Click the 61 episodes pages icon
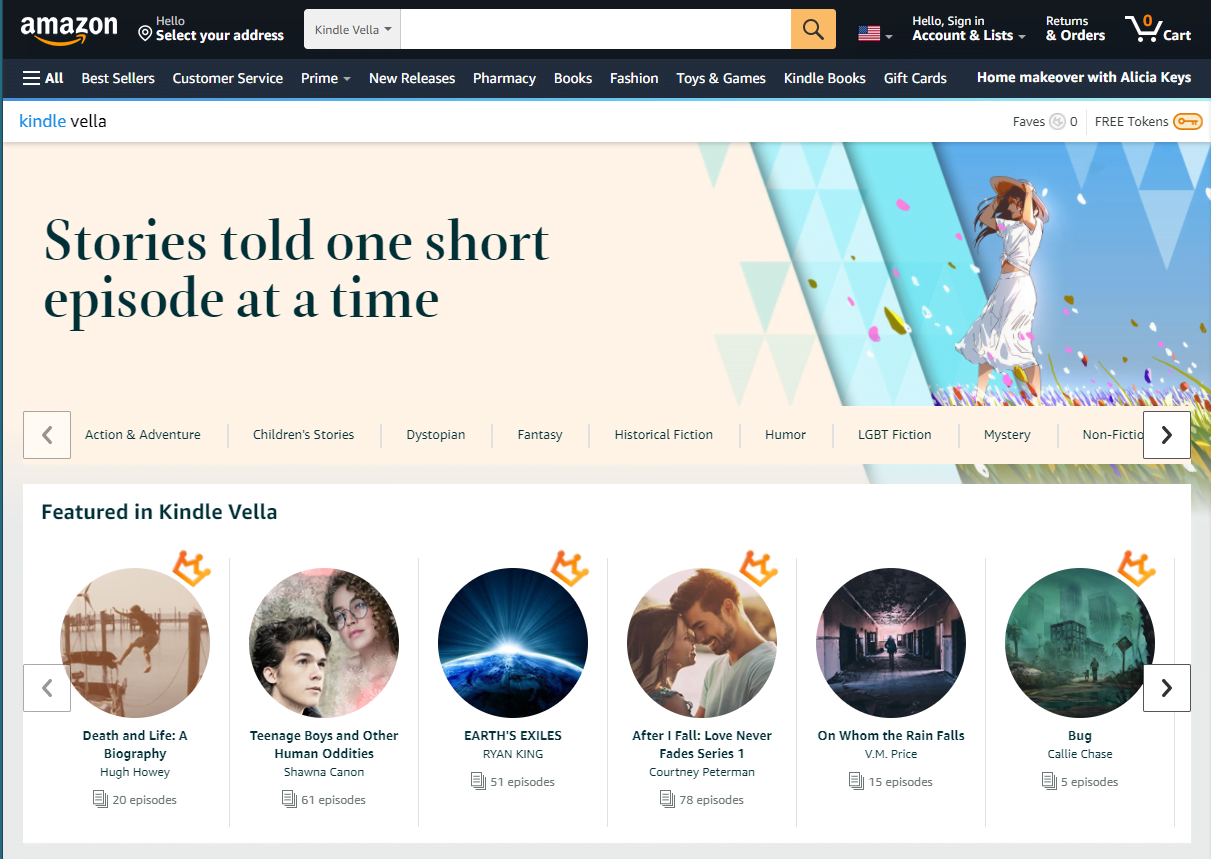The image size is (1211, 859). click(289, 799)
